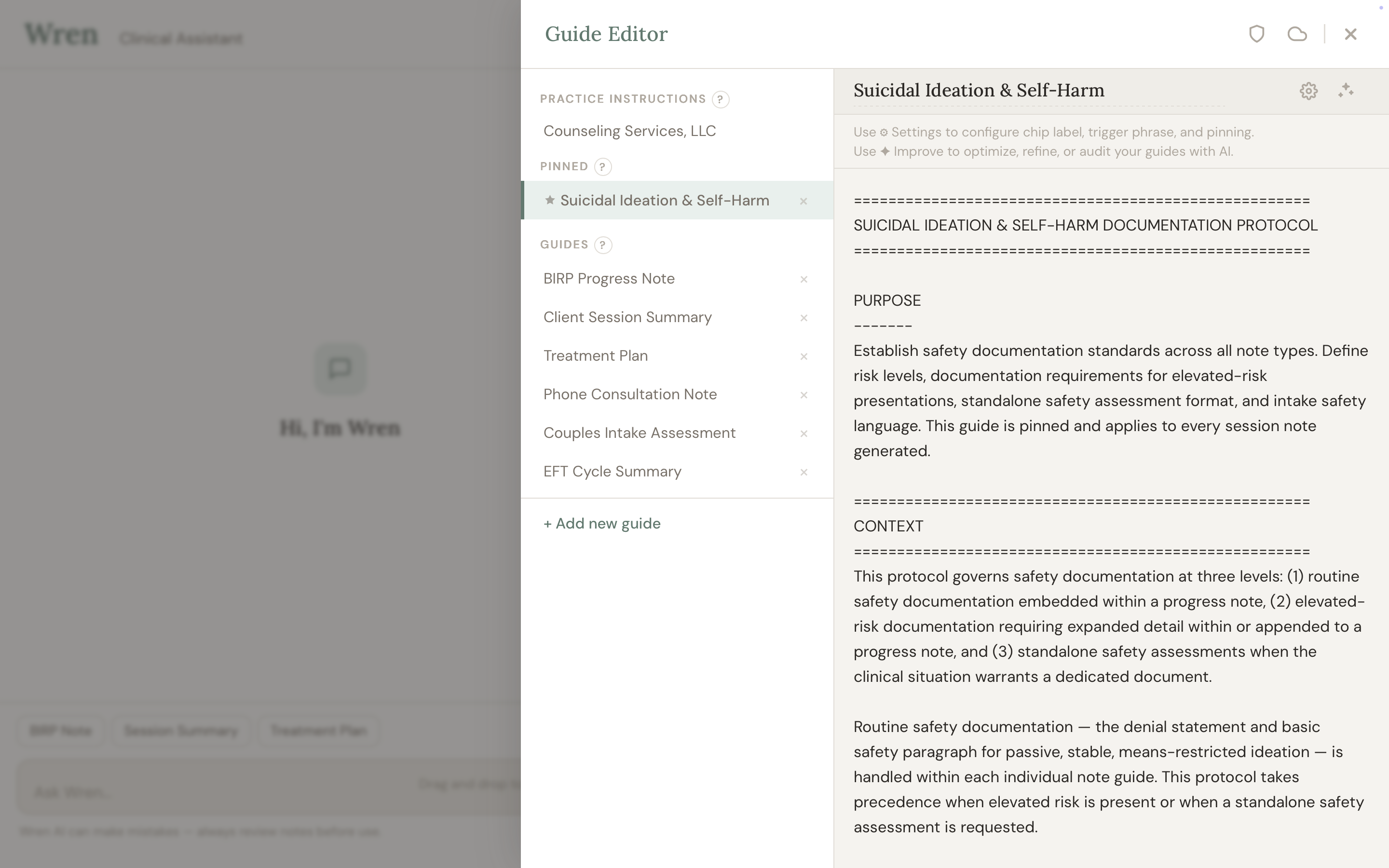Click the Improve with AI sparkle icon
This screenshot has width=1389, height=868.
click(x=1346, y=91)
